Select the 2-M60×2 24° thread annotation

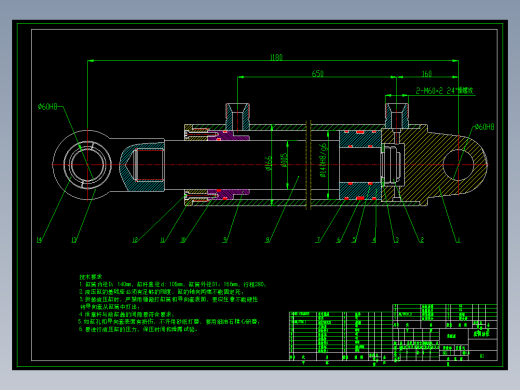coord(445,91)
